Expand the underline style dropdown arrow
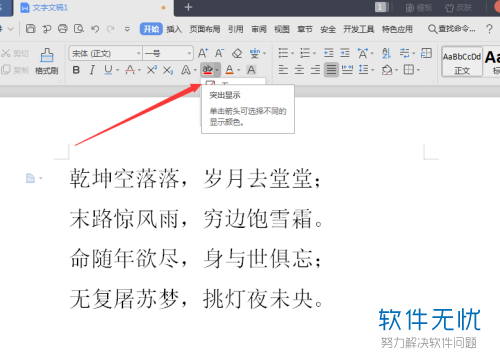Image resolution: width=500 pixels, height=363 pixels. [x=117, y=70]
